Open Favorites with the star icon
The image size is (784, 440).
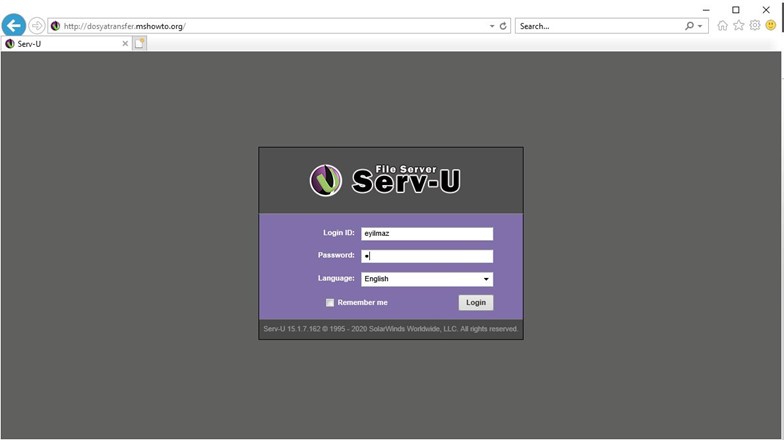pos(739,26)
